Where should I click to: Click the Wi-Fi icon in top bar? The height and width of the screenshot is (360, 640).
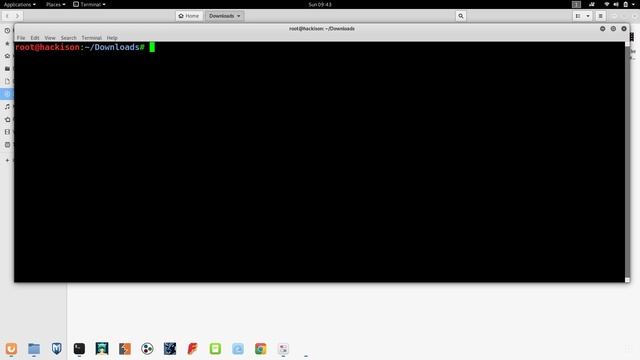tap(607, 4)
